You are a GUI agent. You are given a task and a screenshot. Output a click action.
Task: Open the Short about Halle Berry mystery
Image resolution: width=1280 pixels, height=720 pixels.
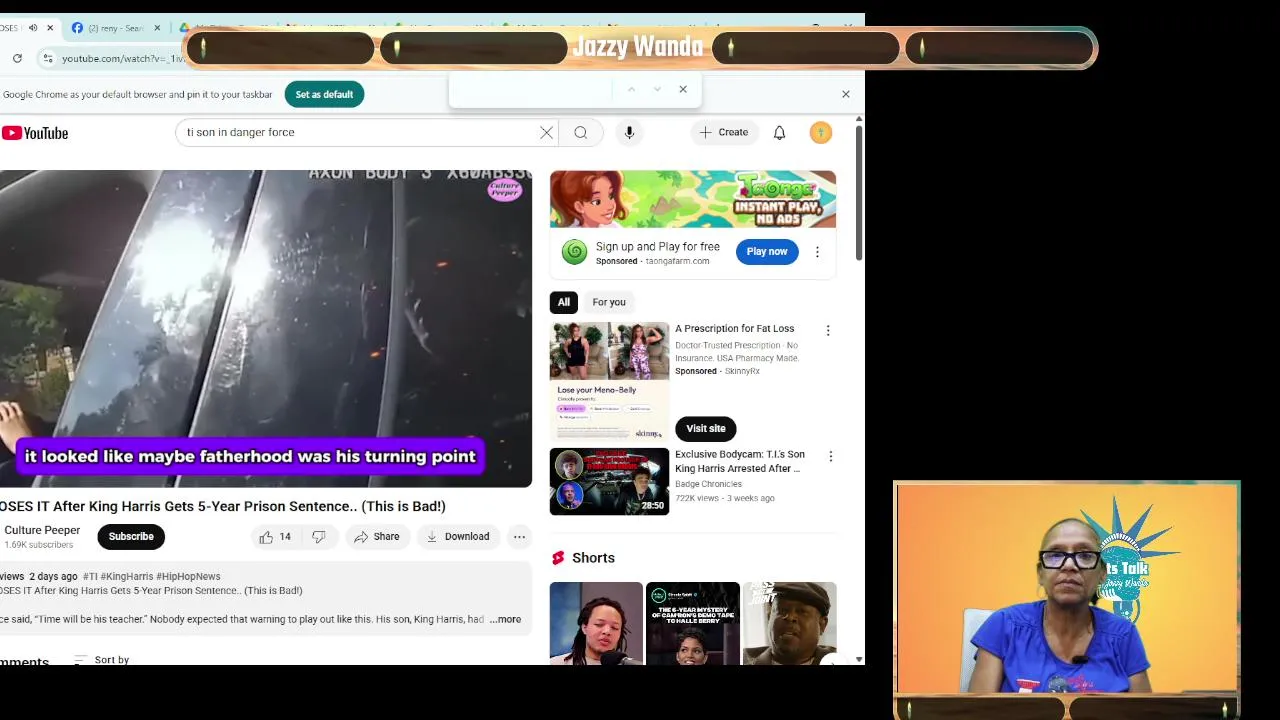click(693, 623)
